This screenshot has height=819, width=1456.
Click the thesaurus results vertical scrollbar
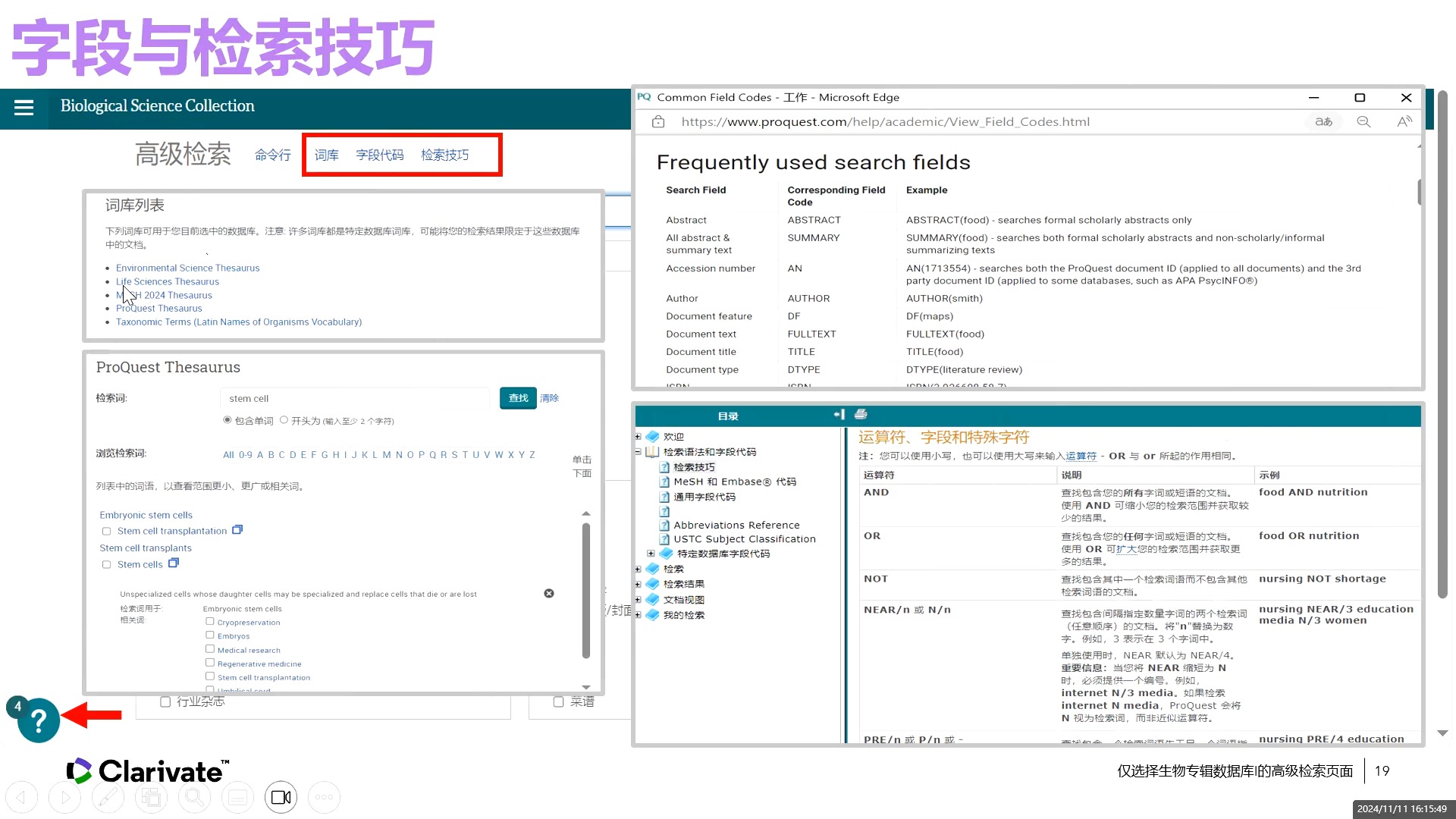click(585, 590)
